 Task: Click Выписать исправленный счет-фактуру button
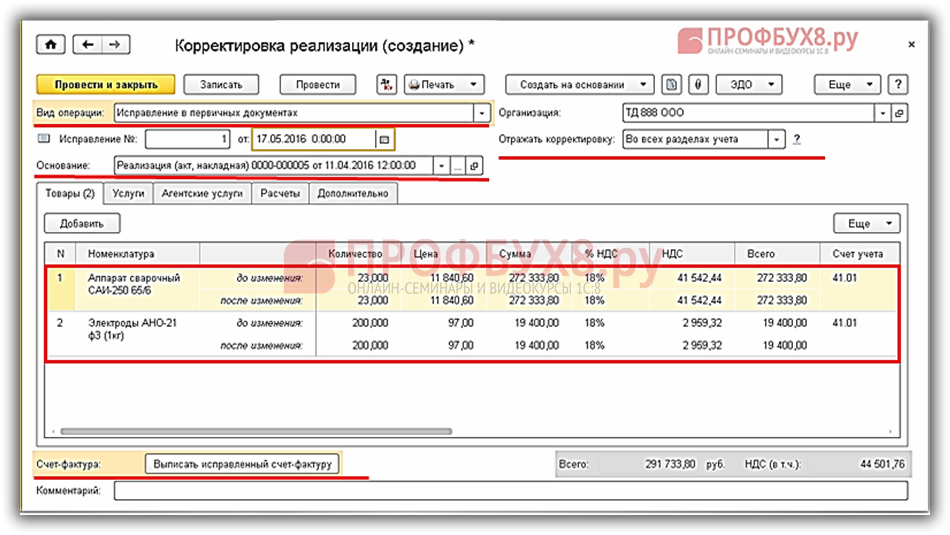[243, 464]
